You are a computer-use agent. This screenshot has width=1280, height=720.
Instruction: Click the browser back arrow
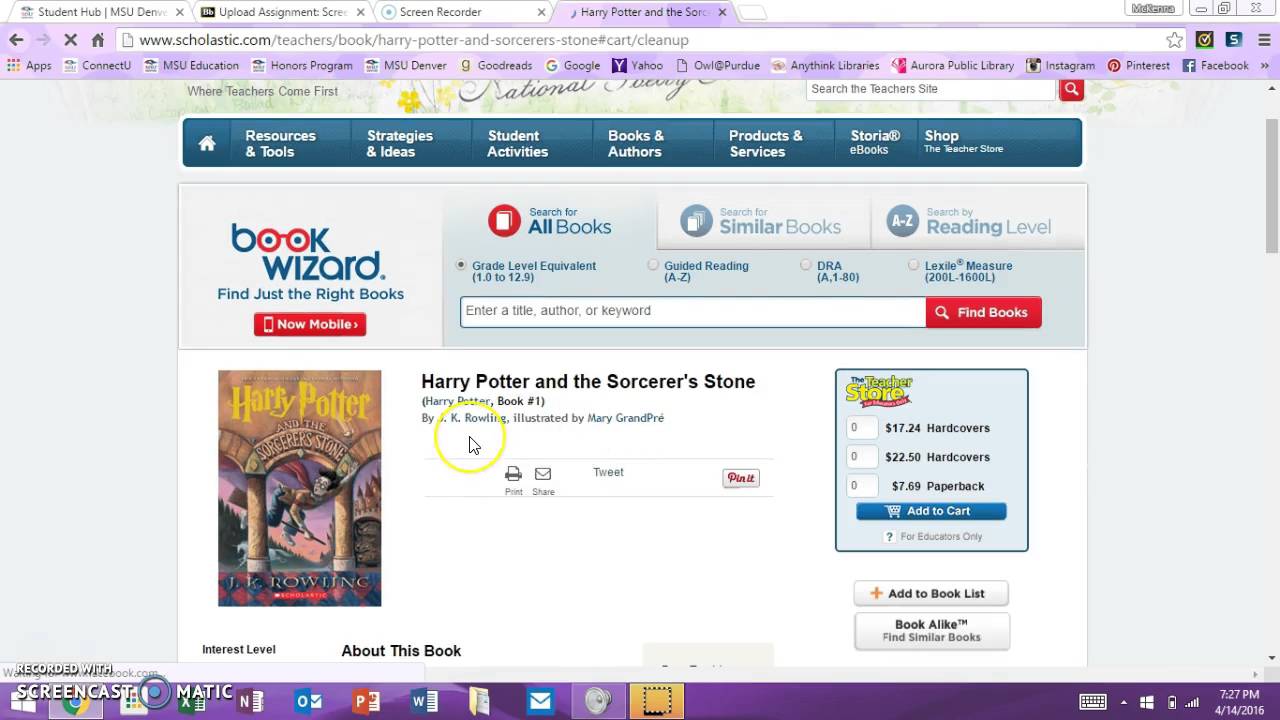coord(16,40)
